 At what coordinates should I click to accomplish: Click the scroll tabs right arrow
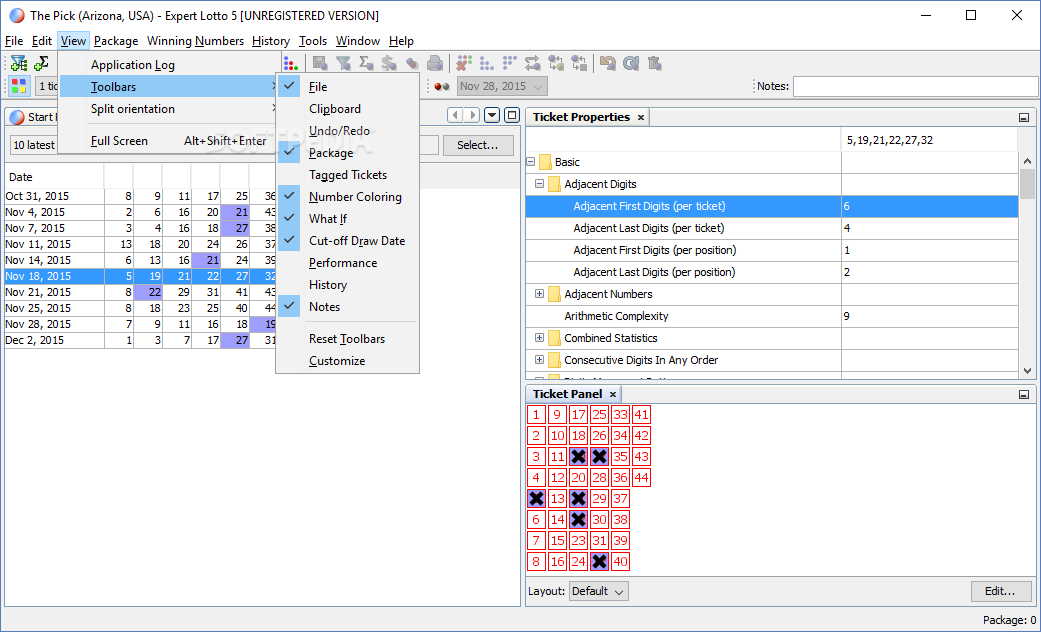471,116
